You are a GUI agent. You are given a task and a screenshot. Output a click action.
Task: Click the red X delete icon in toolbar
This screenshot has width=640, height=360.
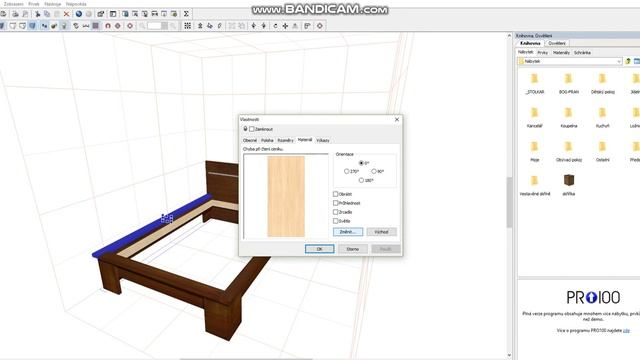[67, 14]
